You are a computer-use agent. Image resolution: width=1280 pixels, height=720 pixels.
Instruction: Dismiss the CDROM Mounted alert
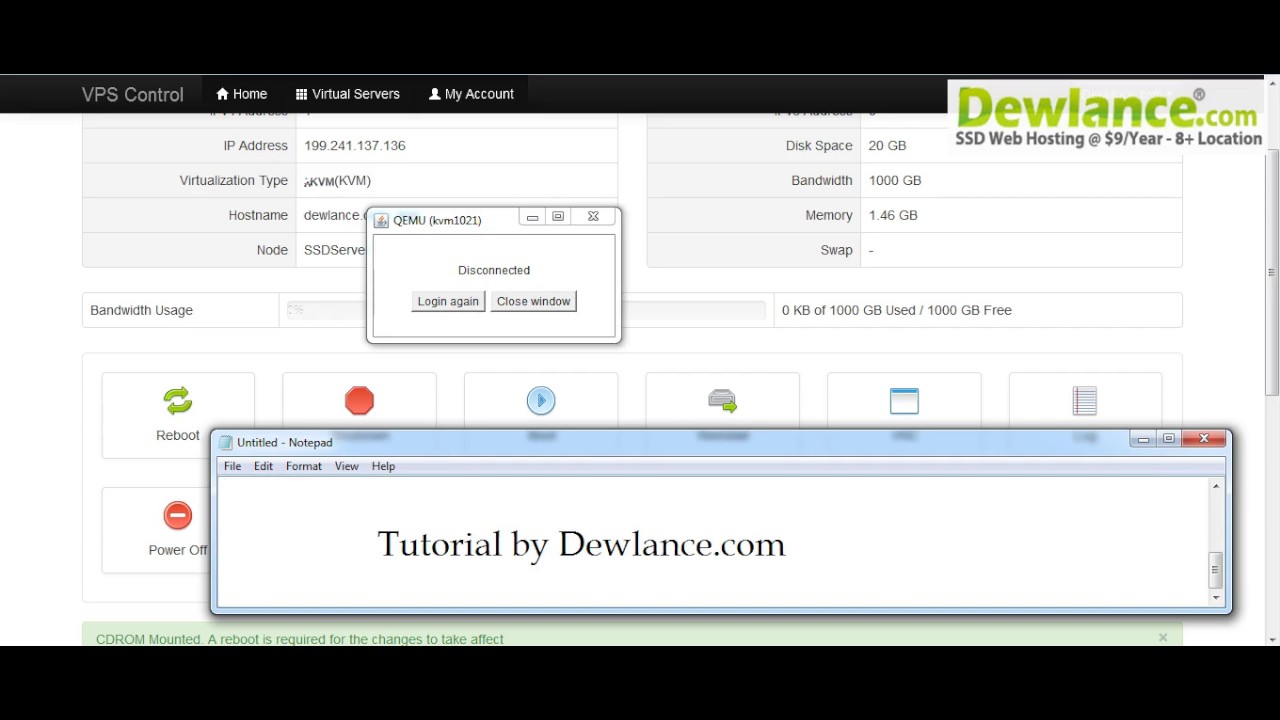click(1163, 637)
